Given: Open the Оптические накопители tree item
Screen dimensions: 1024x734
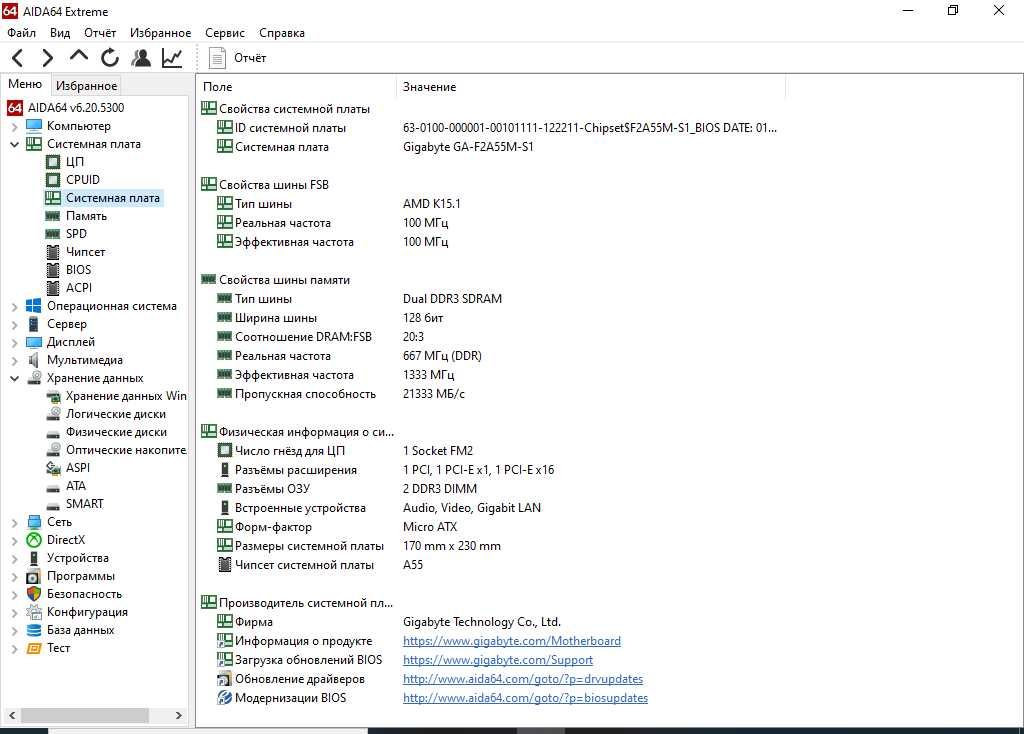Looking at the screenshot, I should pos(125,450).
